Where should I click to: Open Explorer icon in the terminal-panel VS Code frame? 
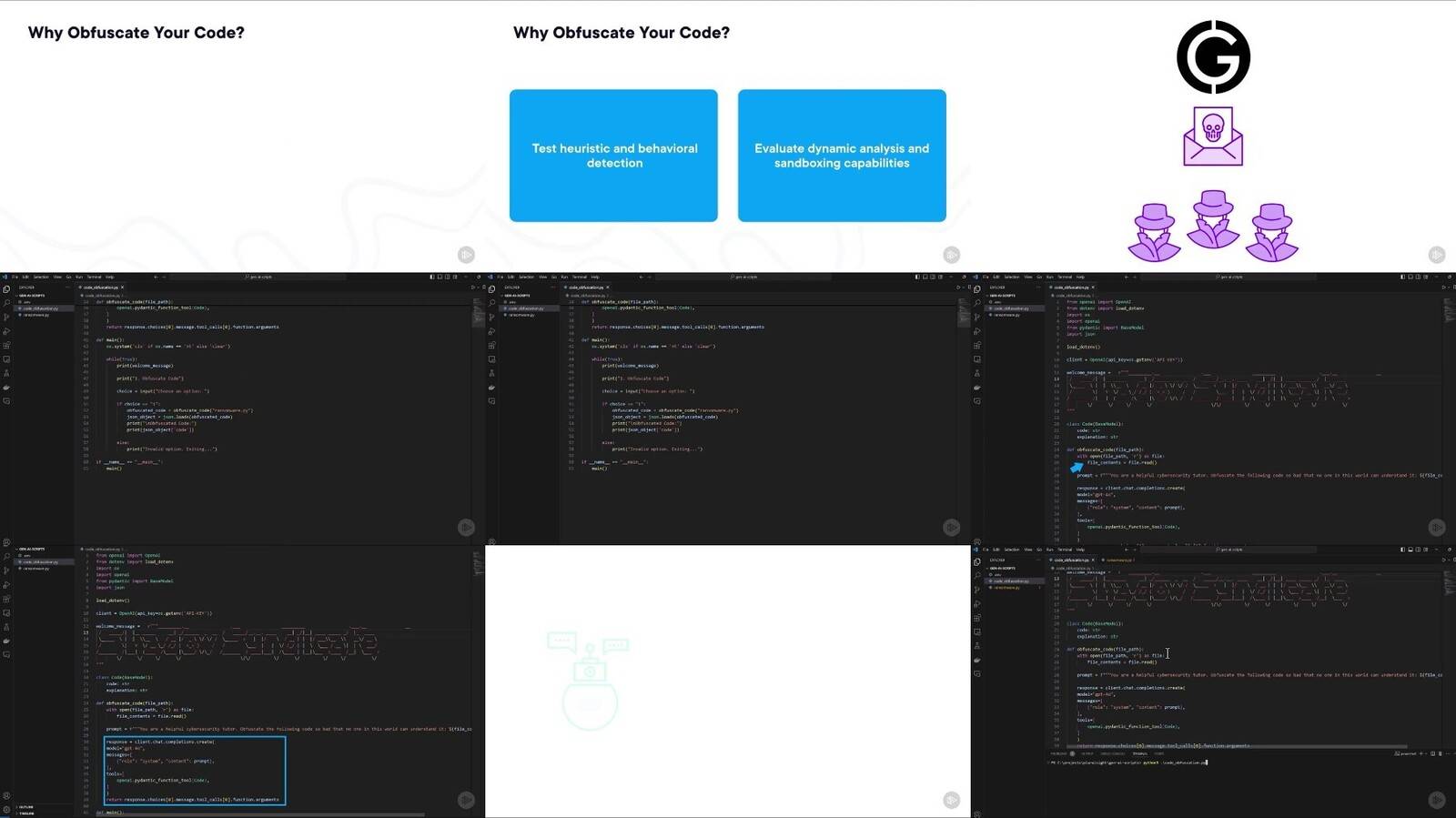(x=977, y=561)
